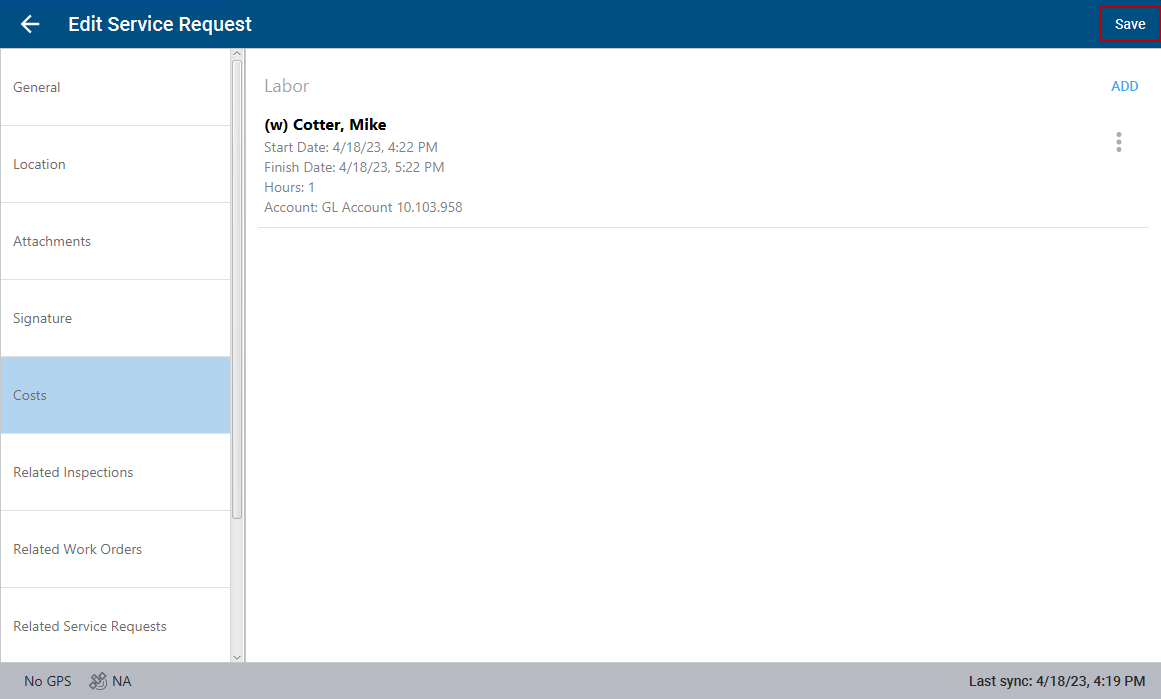Click sidebar scrollbar down arrow
Viewport: 1161px width, 699px height.
(x=237, y=656)
